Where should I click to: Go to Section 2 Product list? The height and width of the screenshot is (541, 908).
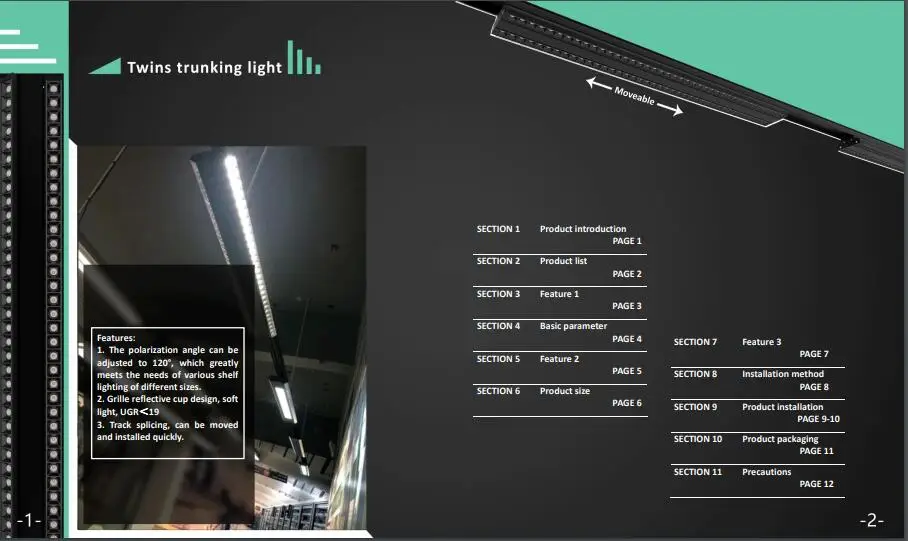(563, 261)
